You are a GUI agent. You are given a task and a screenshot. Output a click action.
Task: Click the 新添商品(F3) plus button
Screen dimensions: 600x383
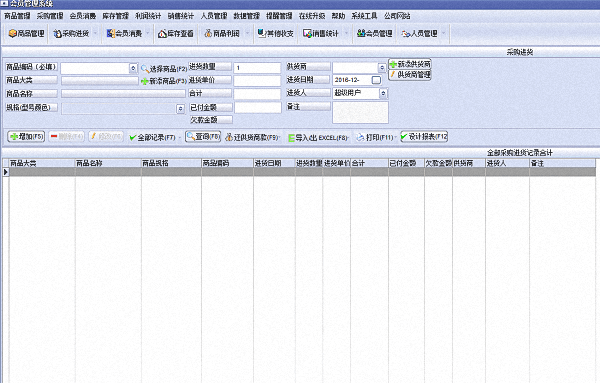pos(164,81)
